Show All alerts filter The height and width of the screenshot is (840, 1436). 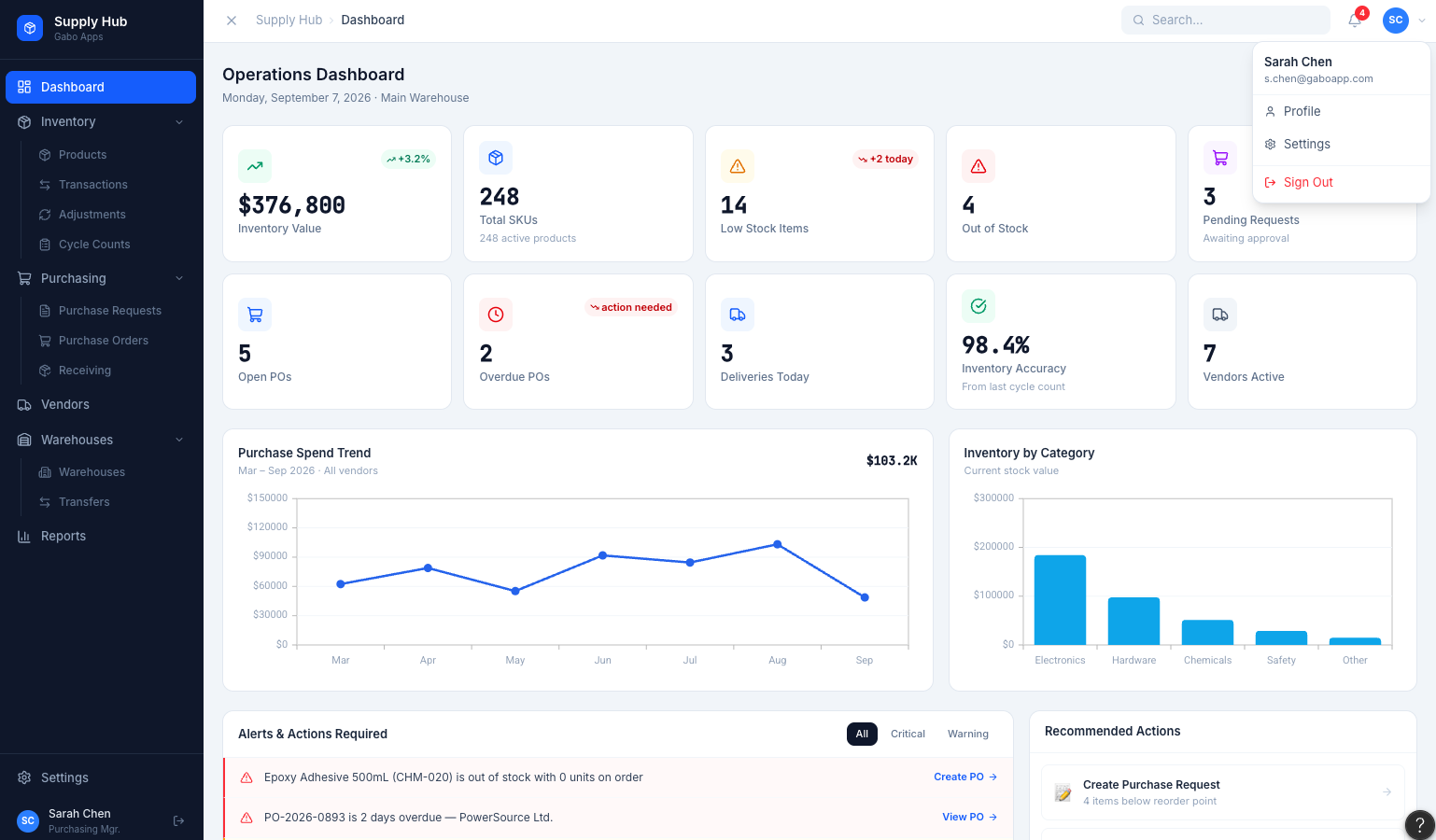[x=862, y=734]
